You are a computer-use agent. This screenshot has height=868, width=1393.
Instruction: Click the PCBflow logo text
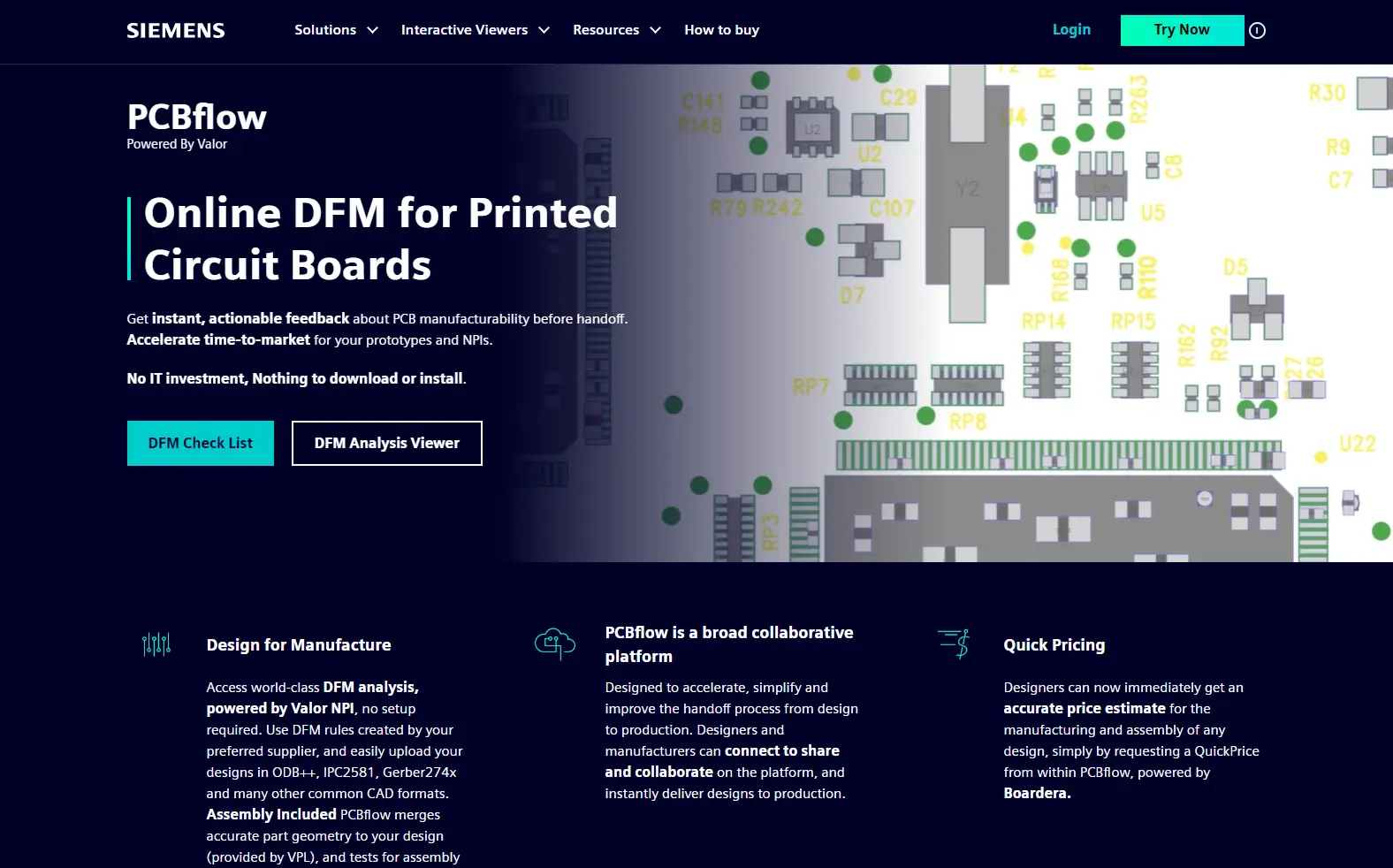pos(196,118)
